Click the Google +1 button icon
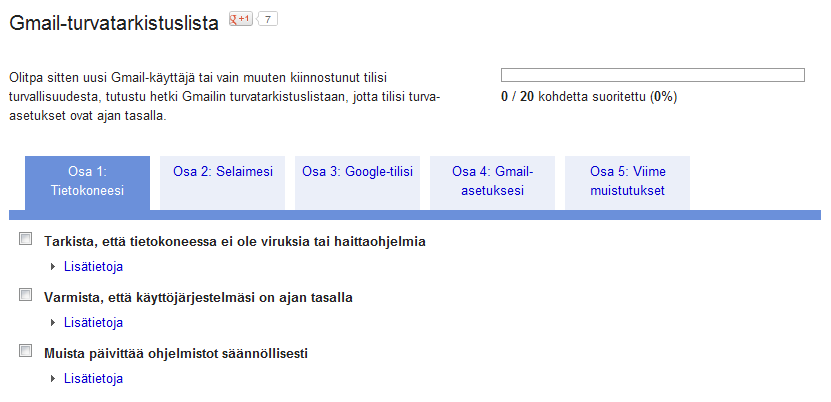 240,19
